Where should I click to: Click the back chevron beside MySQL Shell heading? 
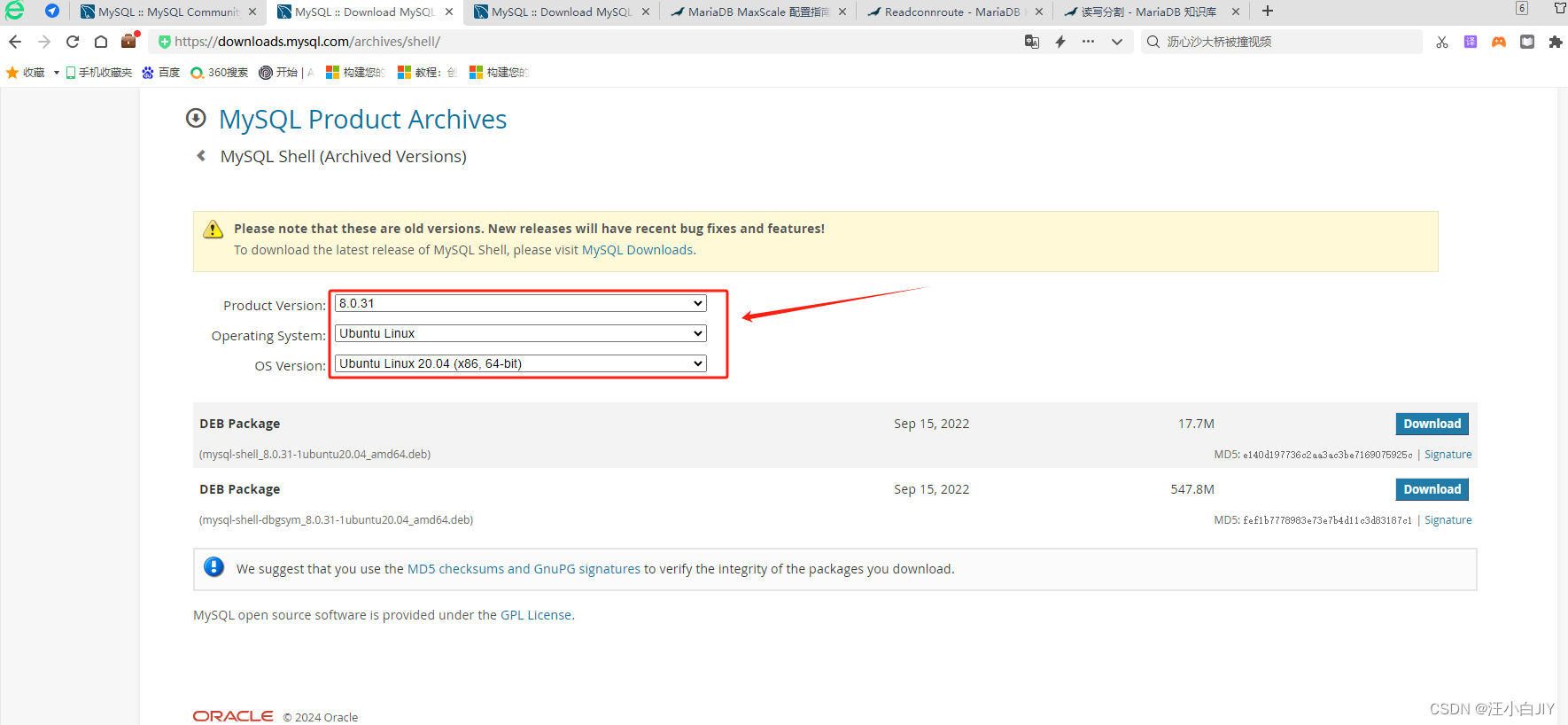201,156
